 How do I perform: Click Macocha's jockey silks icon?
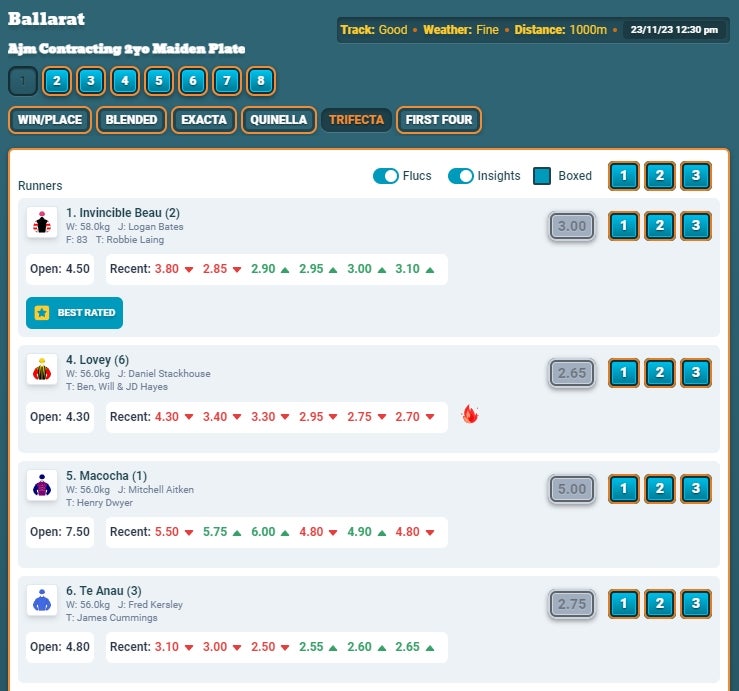click(x=42, y=485)
